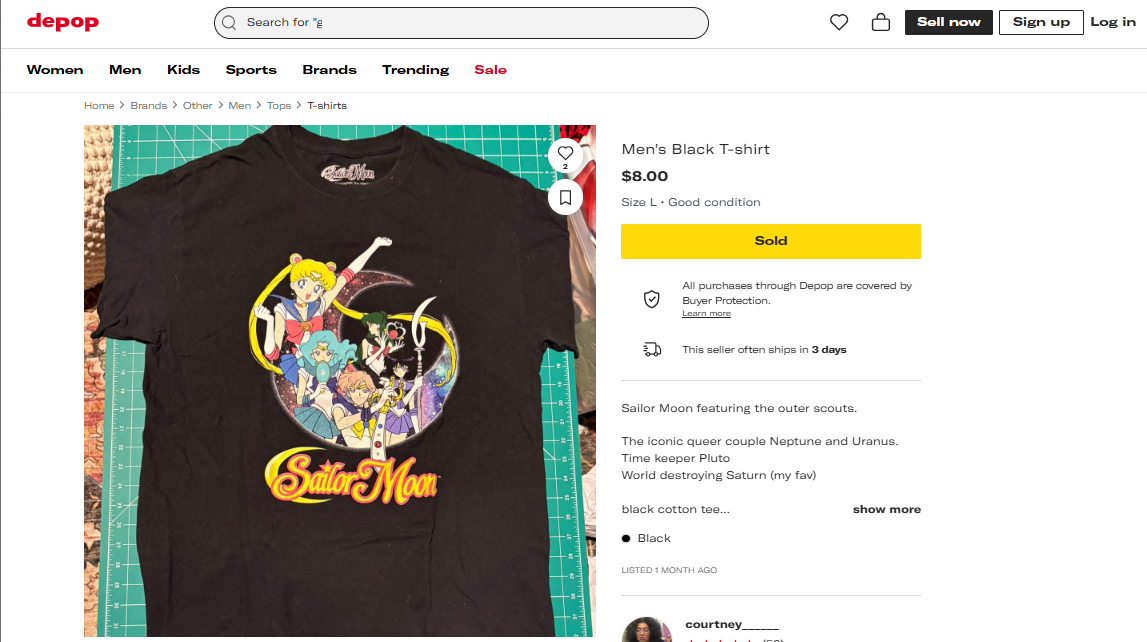Open the Brands menu

coord(329,70)
